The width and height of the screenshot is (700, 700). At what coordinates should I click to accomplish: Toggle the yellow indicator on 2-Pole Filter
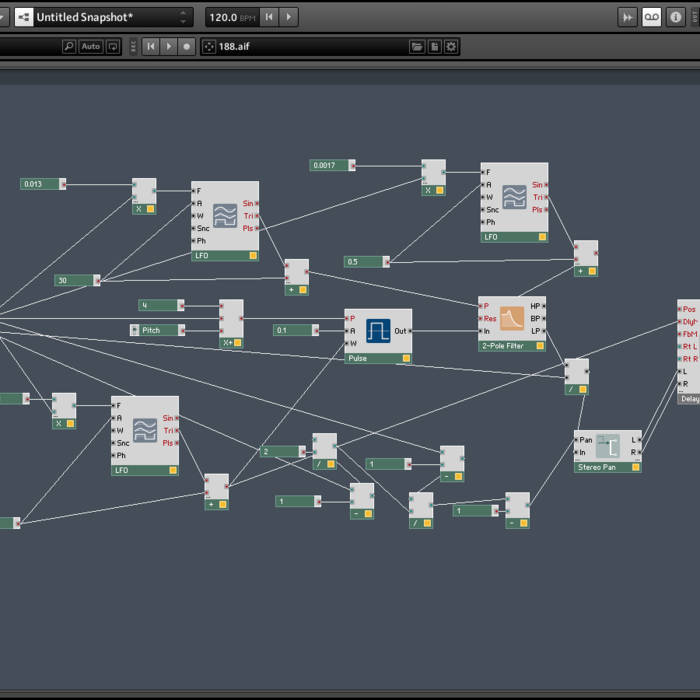(539, 346)
